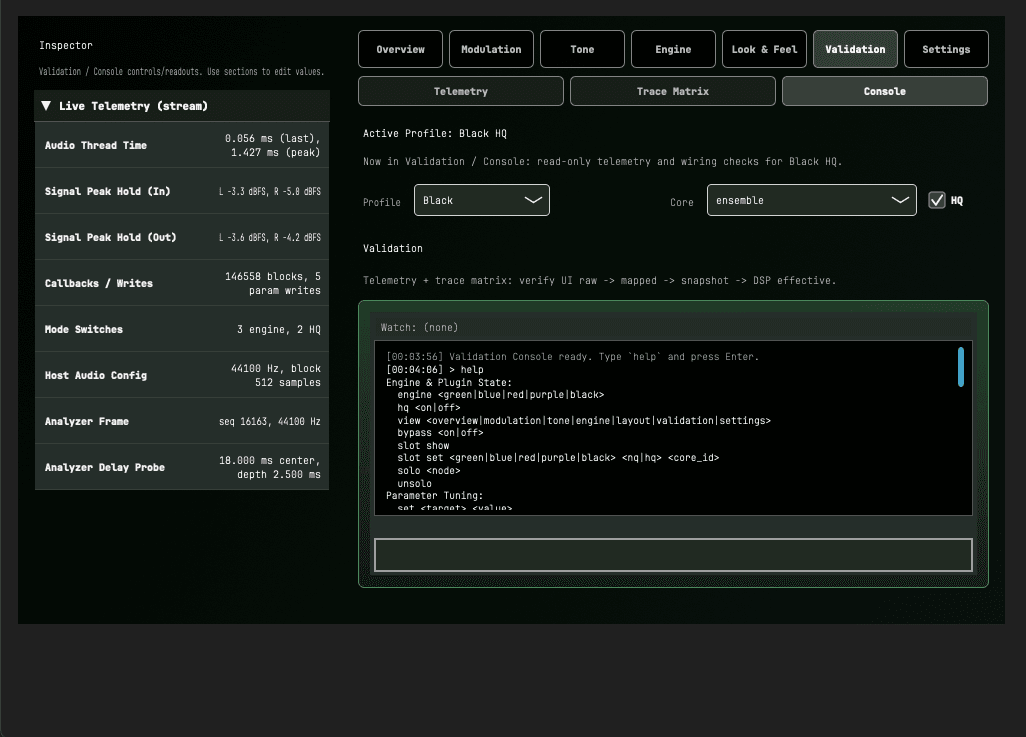Viewport: 1026px width, 737px height.
Task: Click the Mode Switches telemetry entry
Action: pyautogui.click(x=182, y=329)
